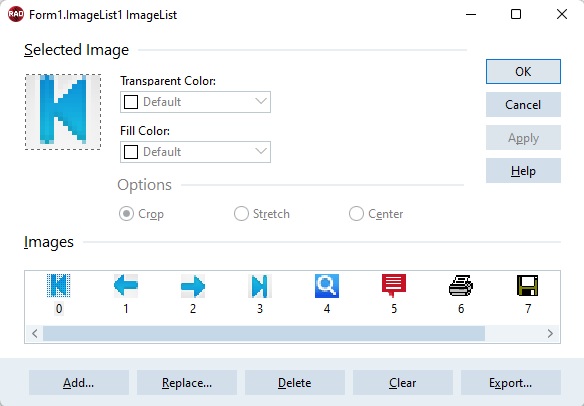Open the Transparent Color dropdown
The image size is (584, 406).
195,102
